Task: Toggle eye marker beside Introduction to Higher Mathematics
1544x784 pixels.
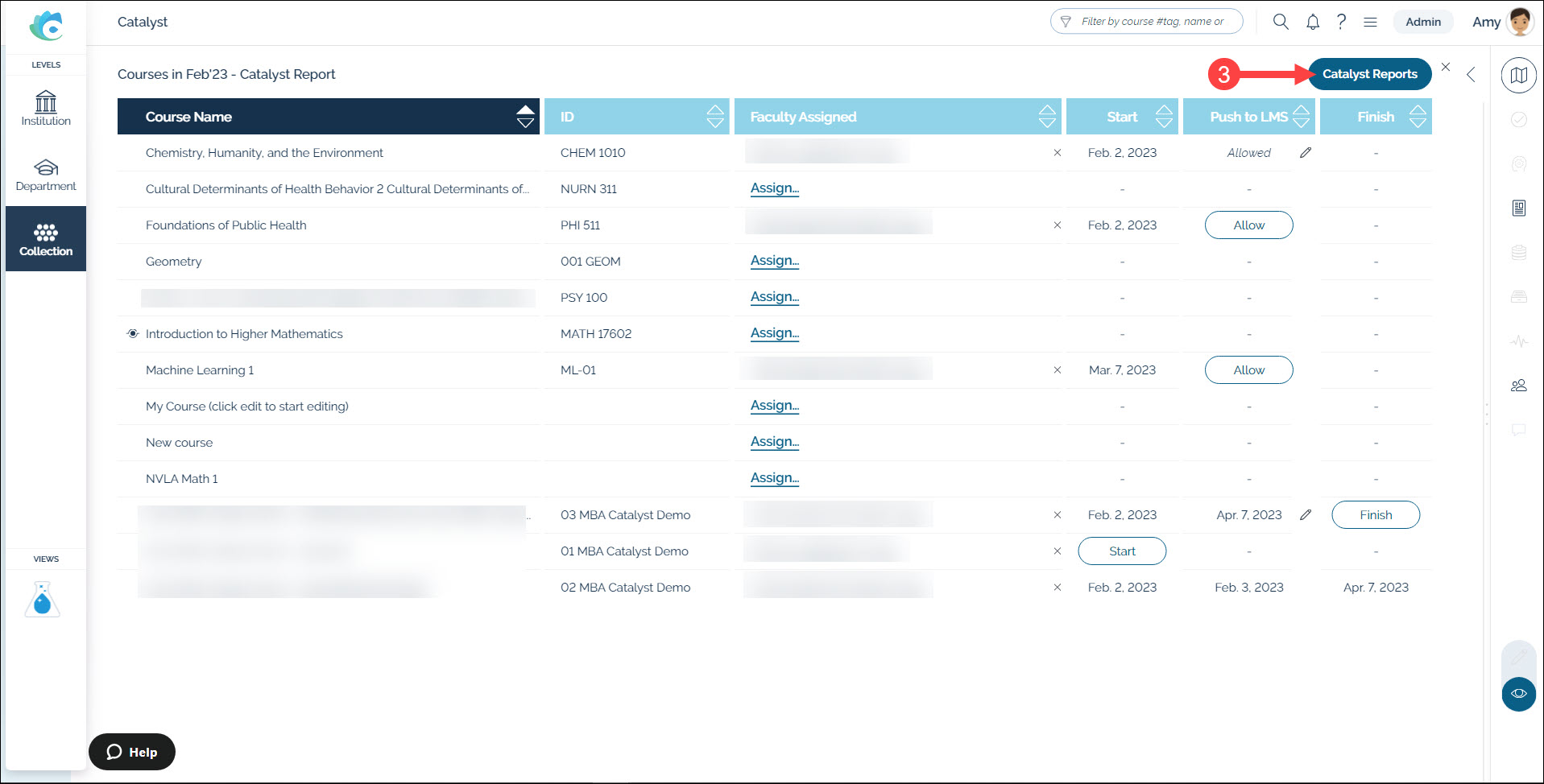Action: 133,334
